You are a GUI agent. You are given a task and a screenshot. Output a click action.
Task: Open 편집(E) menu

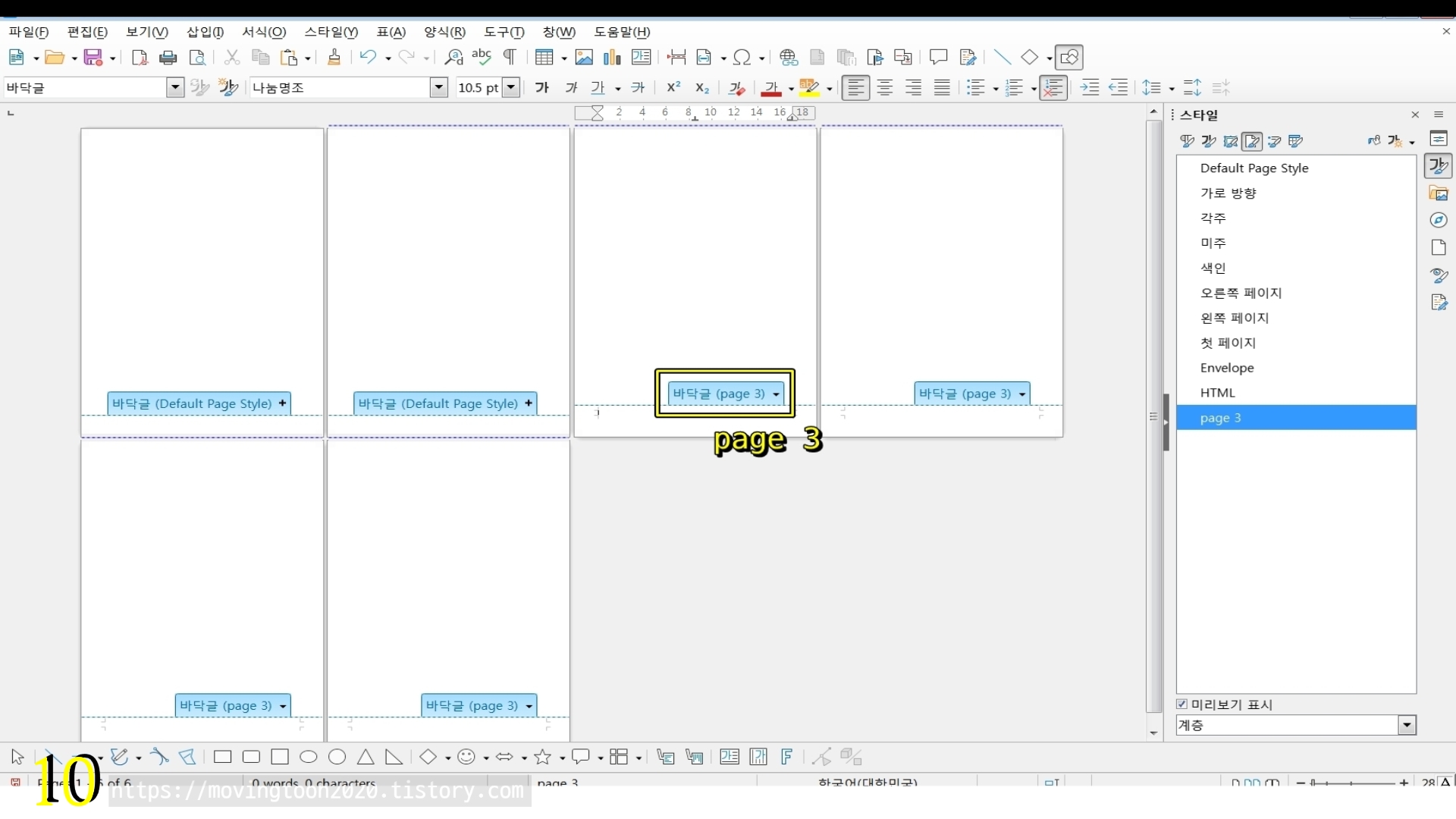point(87,32)
